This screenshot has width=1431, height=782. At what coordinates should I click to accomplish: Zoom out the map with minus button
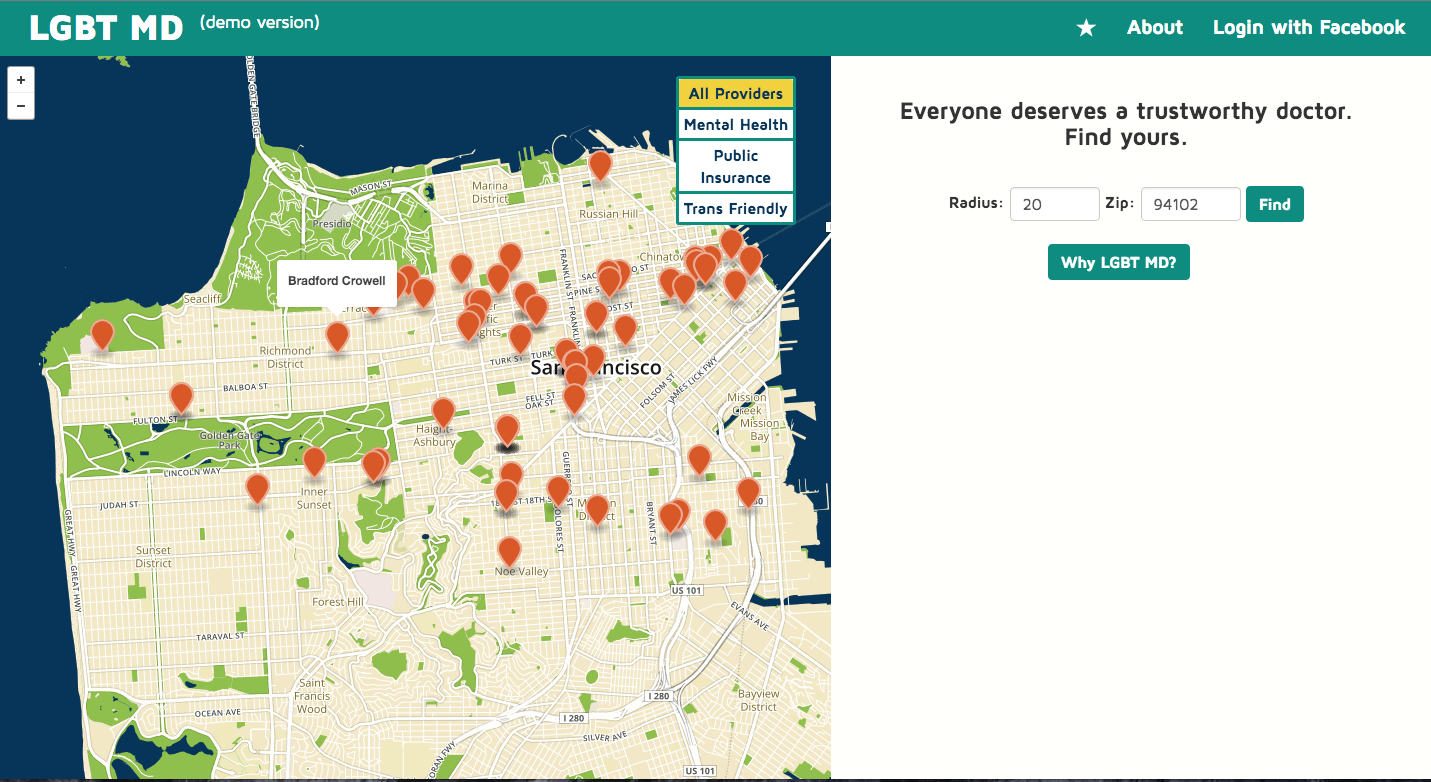tap(21, 106)
